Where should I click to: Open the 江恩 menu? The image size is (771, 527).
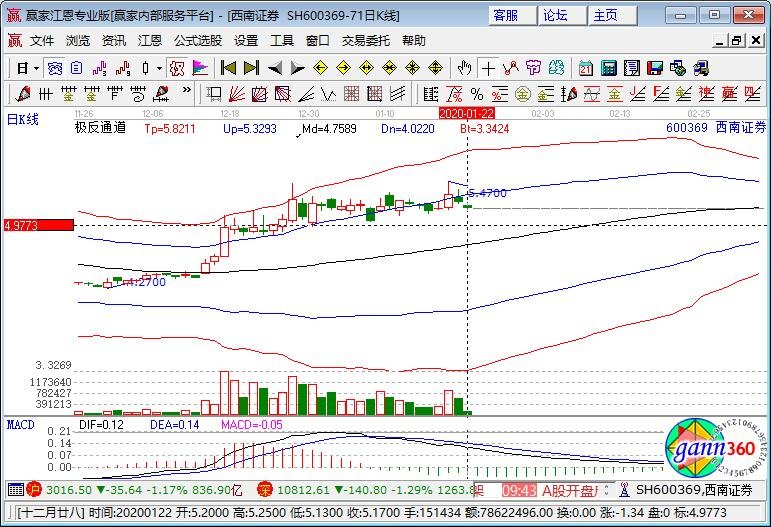[x=149, y=41]
